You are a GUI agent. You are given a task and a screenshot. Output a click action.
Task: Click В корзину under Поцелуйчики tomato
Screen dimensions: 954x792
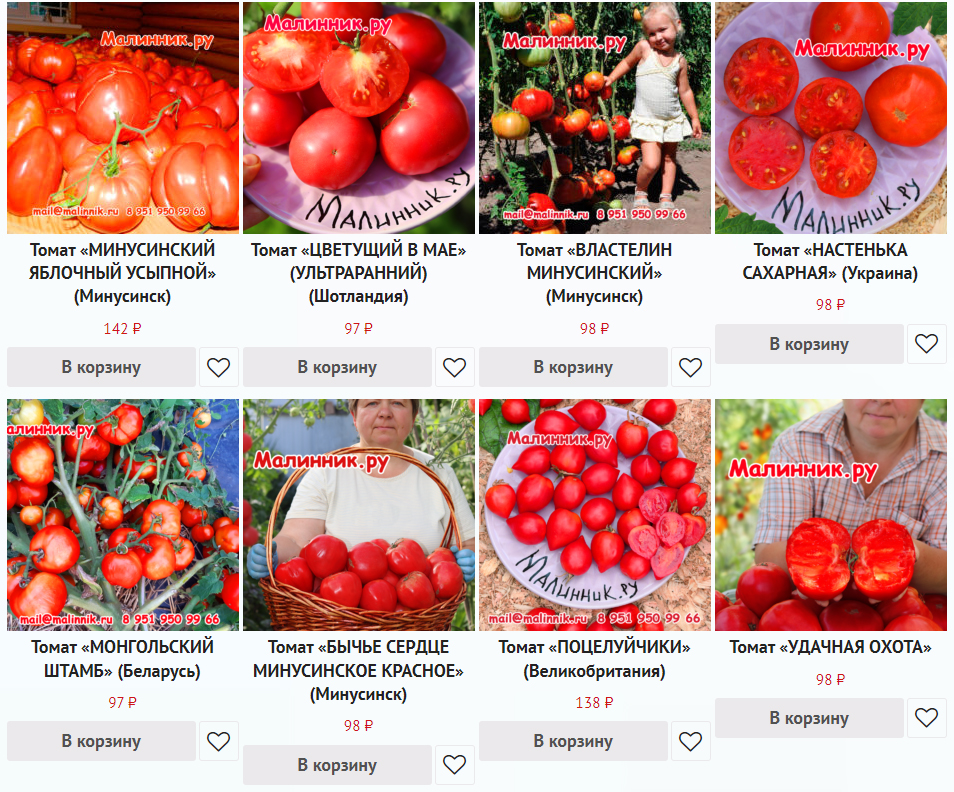click(x=574, y=742)
